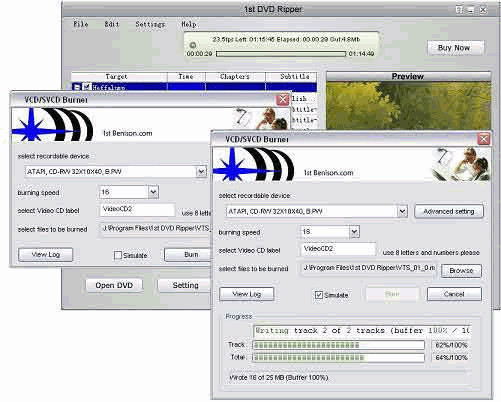Open the Edit menu
501x402 pixels.
tap(112, 24)
